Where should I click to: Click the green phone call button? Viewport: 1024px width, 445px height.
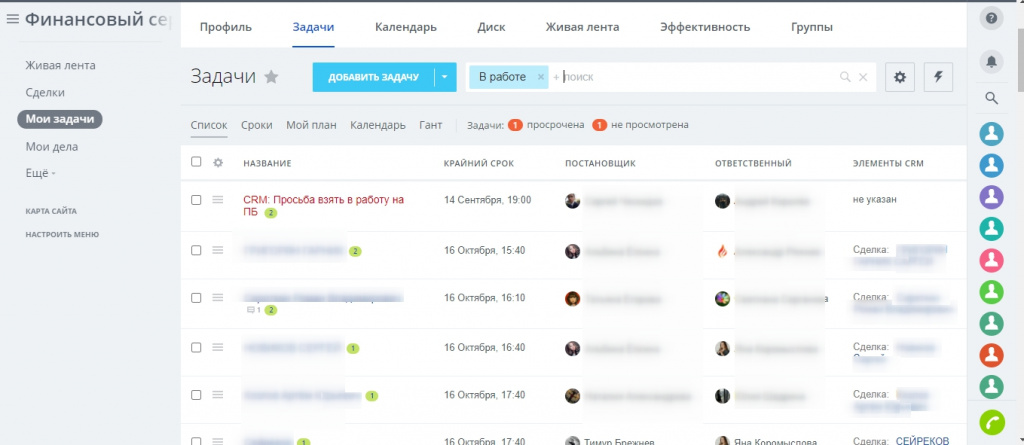[x=991, y=422]
